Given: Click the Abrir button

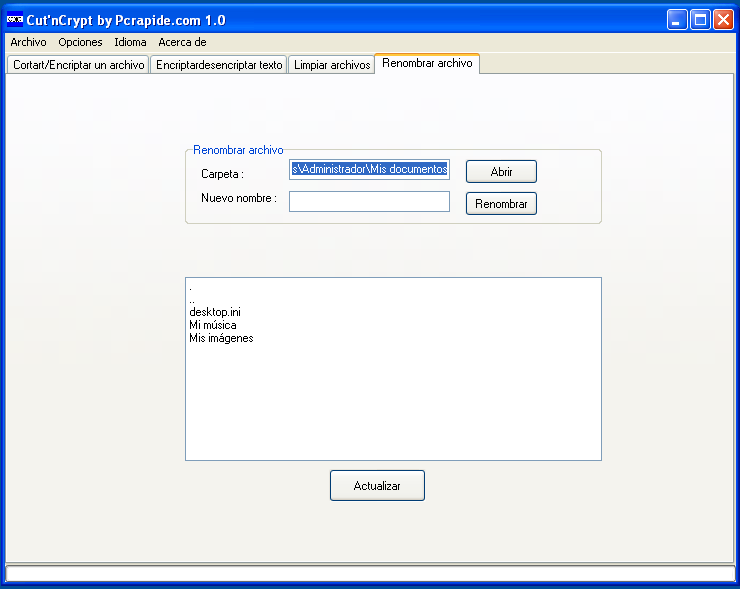Looking at the screenshot, I should click(x=501, y=171).
